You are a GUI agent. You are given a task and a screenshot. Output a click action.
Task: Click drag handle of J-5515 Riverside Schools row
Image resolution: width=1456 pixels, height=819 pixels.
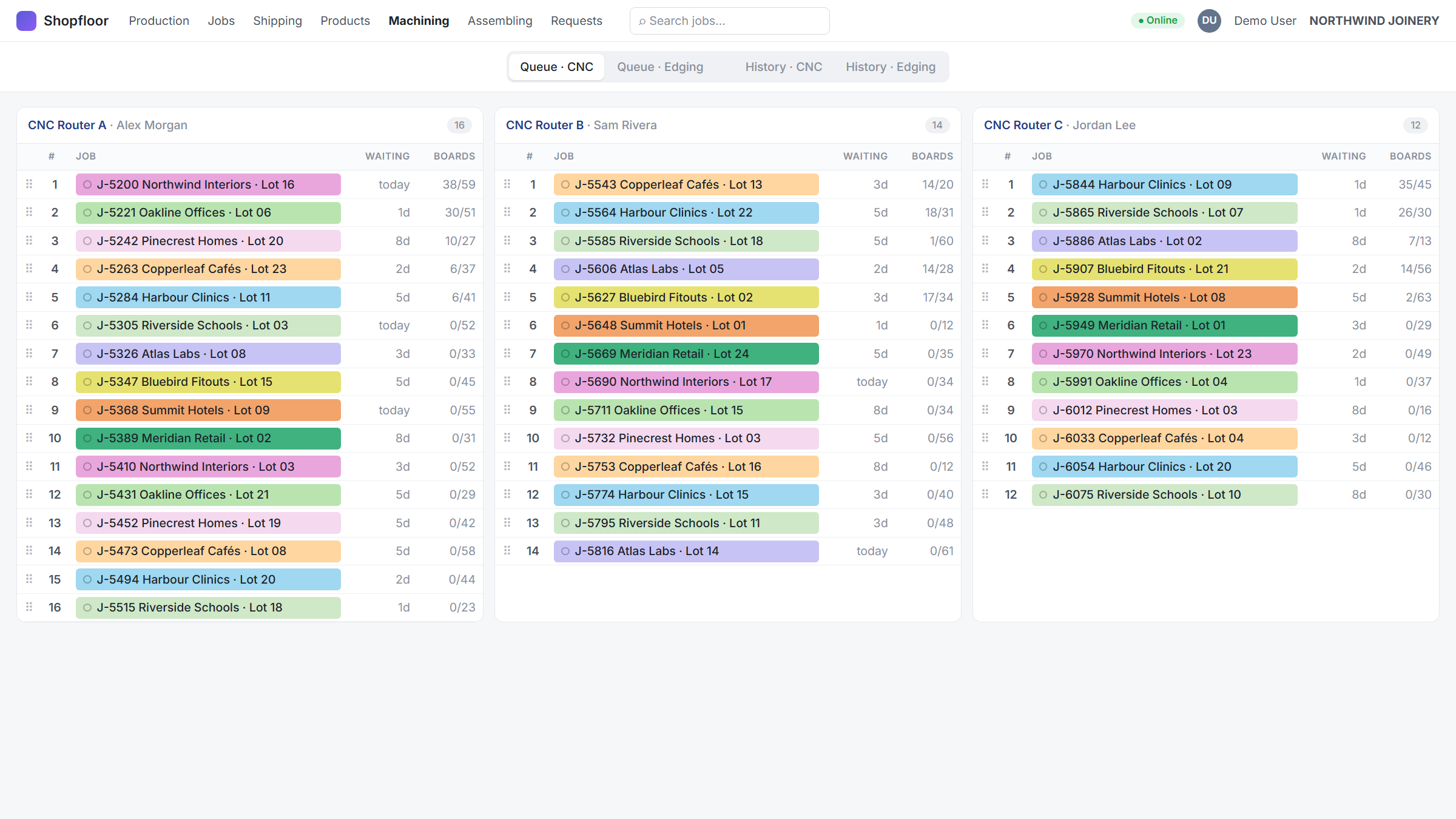coord(29,607)
